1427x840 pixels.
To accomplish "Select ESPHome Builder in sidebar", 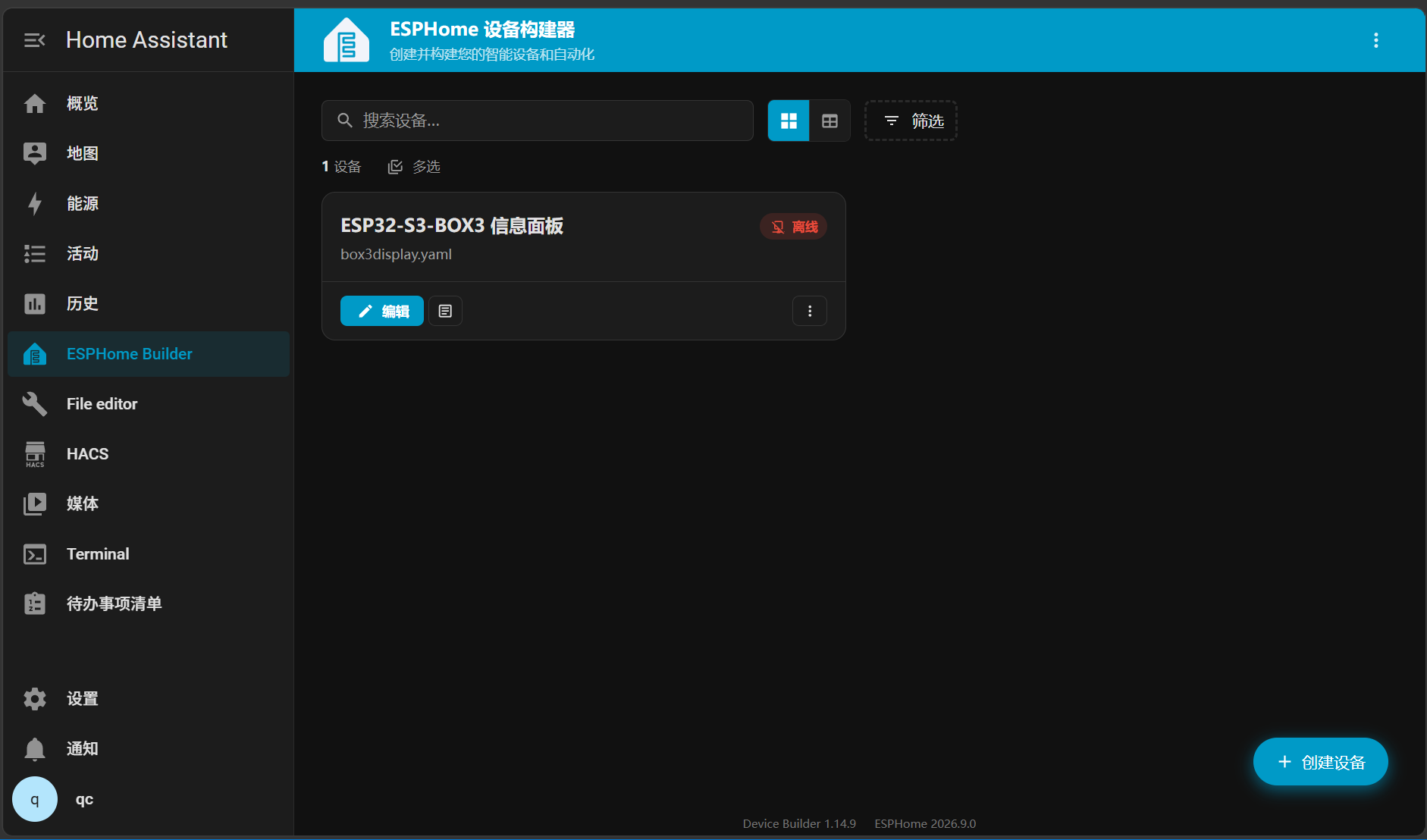I will [148, 354].
